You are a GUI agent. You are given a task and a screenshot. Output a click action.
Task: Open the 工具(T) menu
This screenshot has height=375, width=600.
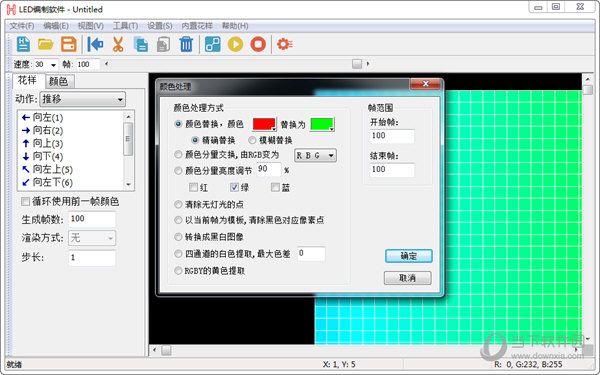[126, 26]
